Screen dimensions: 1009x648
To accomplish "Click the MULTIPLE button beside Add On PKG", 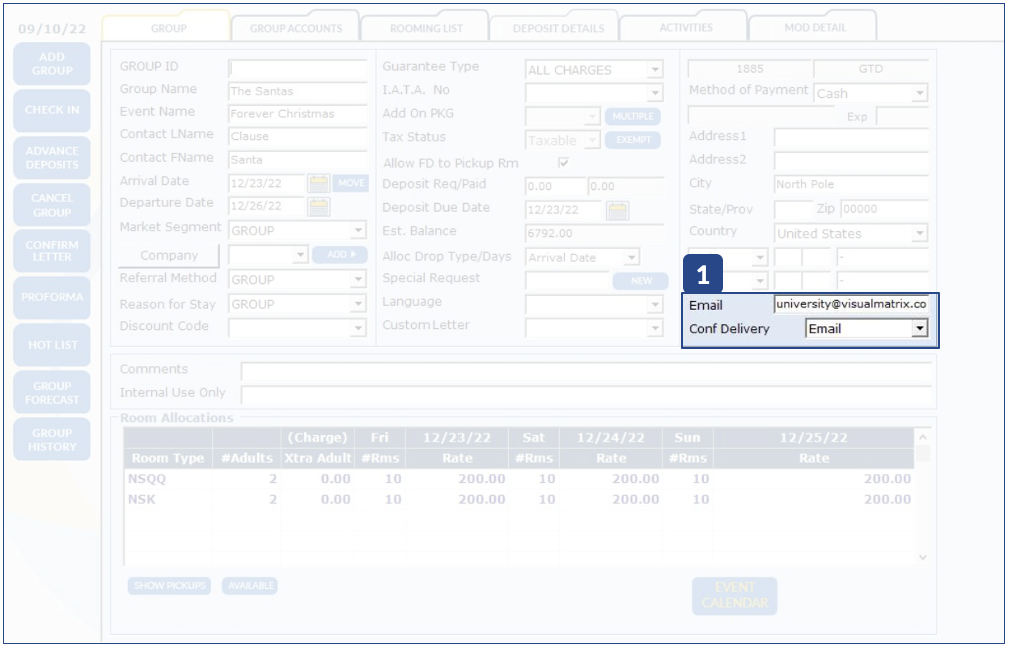I will click(632, 116).
